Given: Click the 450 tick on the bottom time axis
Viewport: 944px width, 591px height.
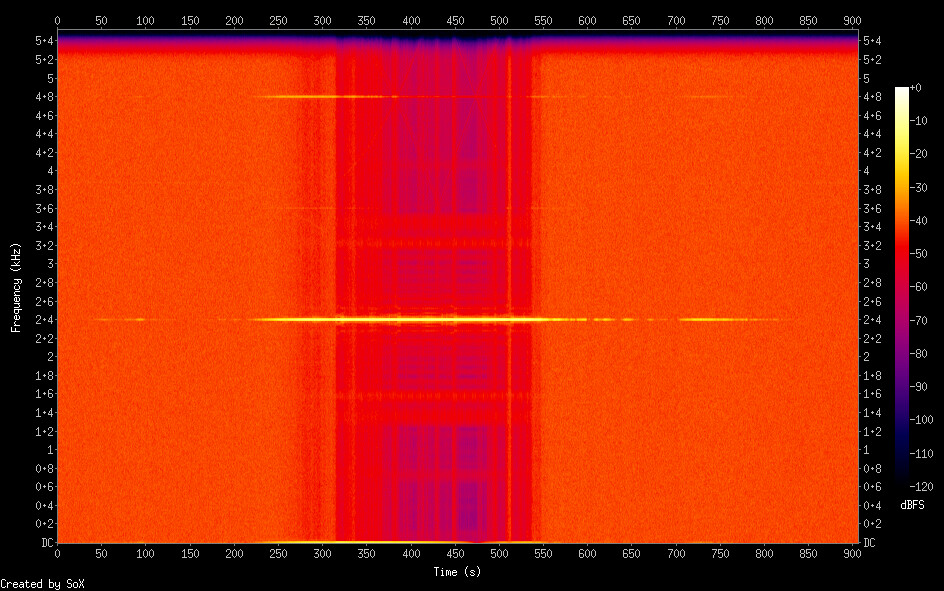Looking at the screenshot, I should [455, 553].
